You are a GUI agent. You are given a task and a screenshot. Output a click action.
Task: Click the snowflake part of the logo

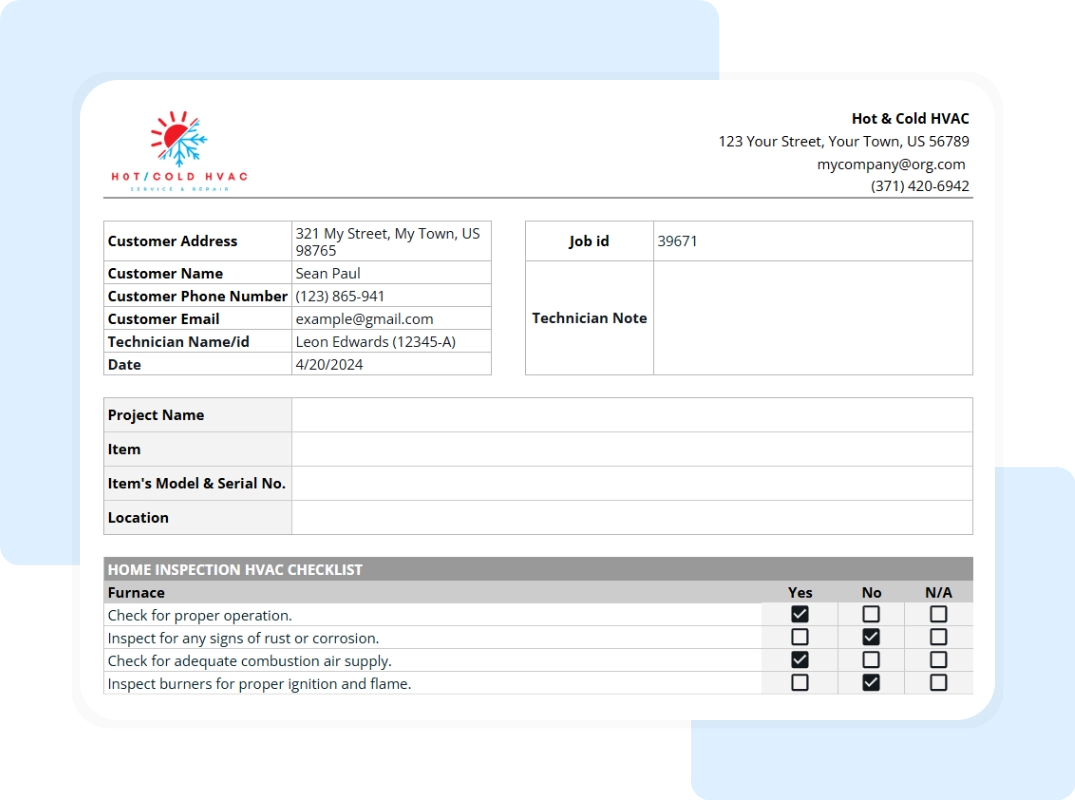click(183, 150)
